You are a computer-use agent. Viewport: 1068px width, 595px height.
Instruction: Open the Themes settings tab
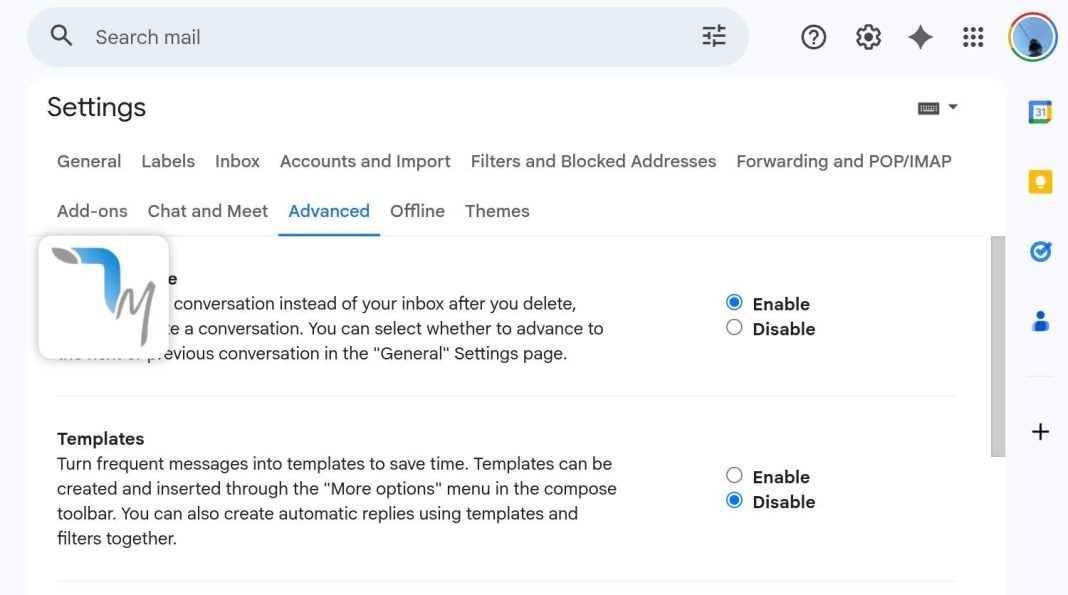point(497,211)
